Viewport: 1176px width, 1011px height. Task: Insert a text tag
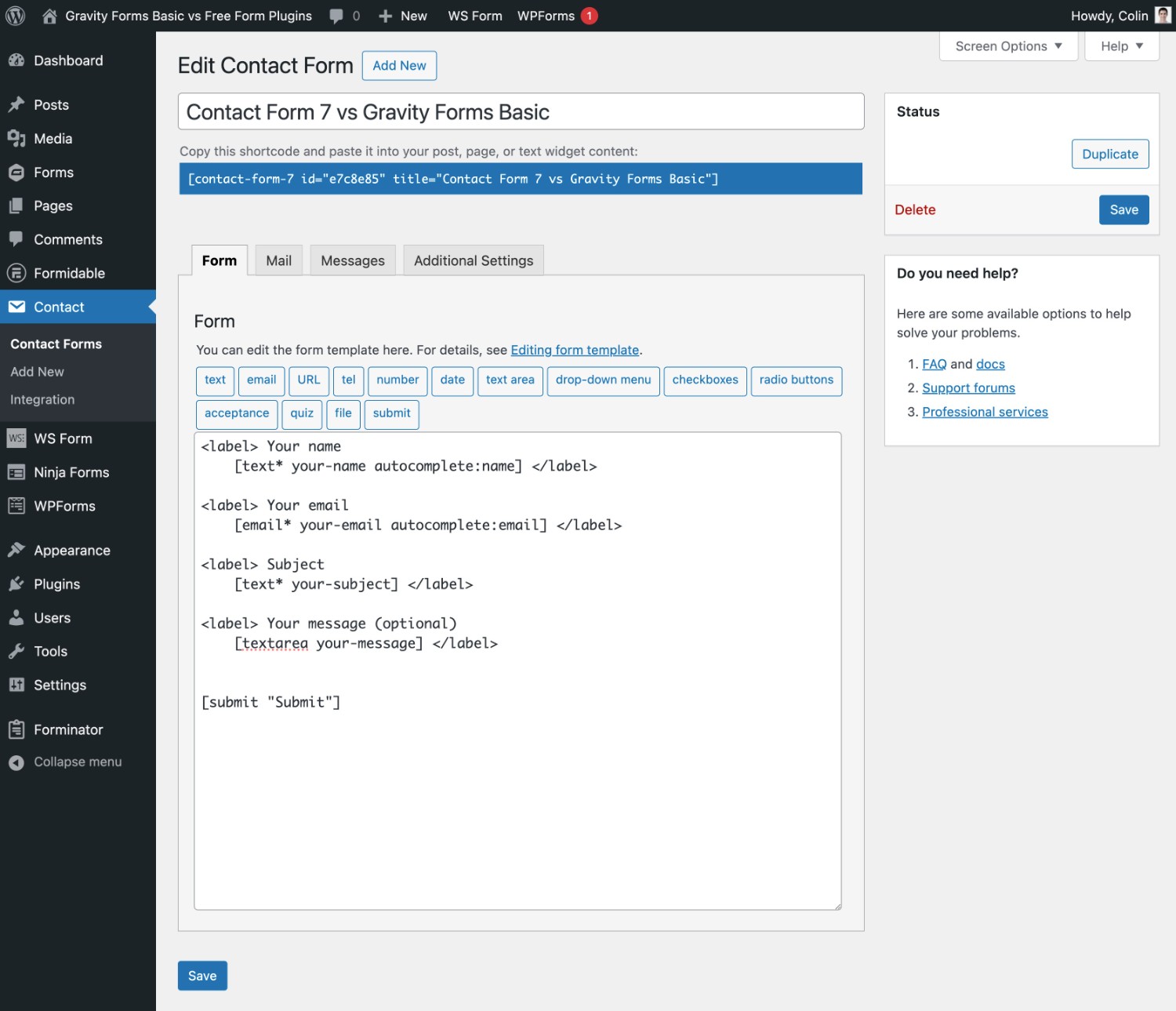[x=215, y=380]
